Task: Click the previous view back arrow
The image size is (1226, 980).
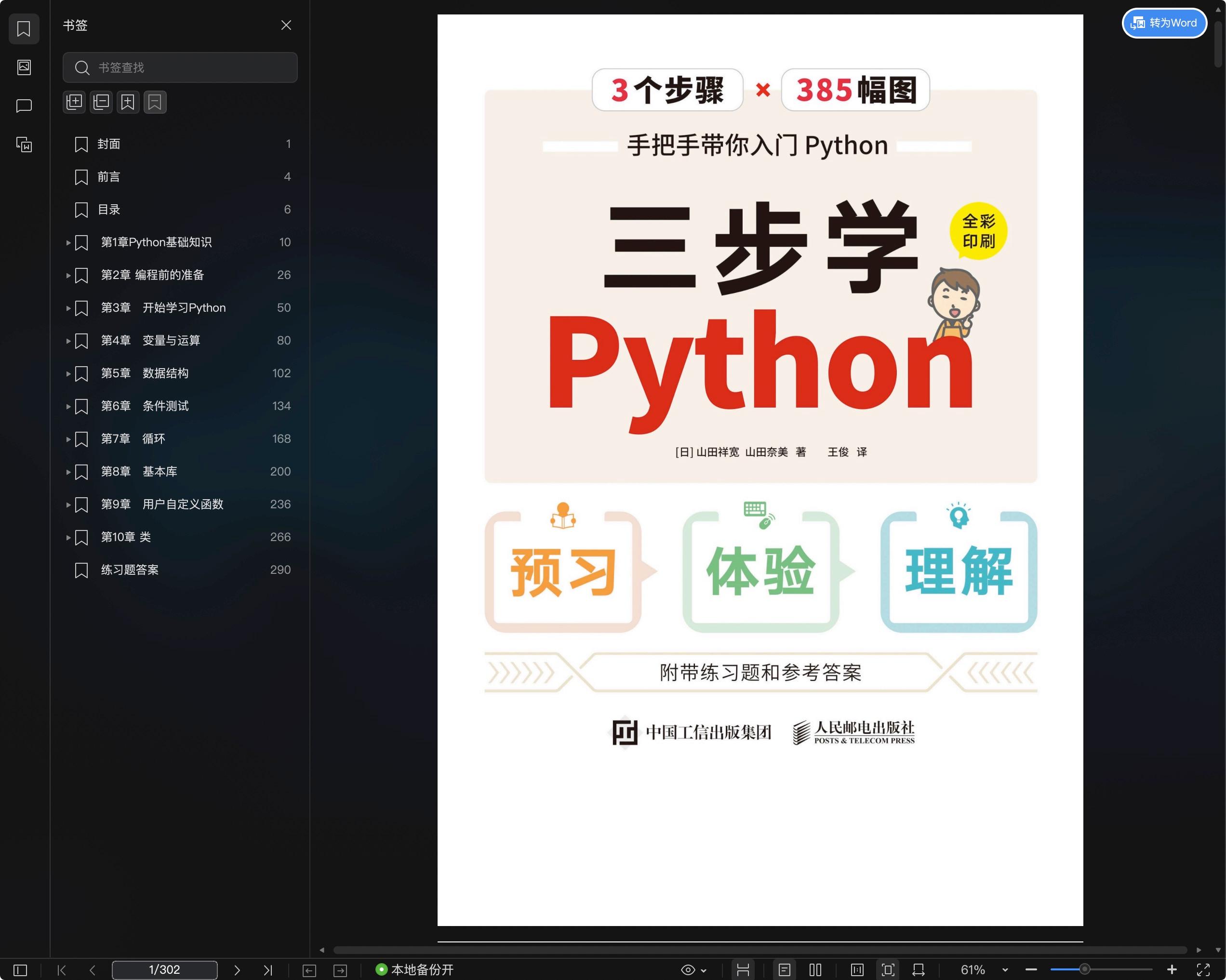Action: coord(309,970)
